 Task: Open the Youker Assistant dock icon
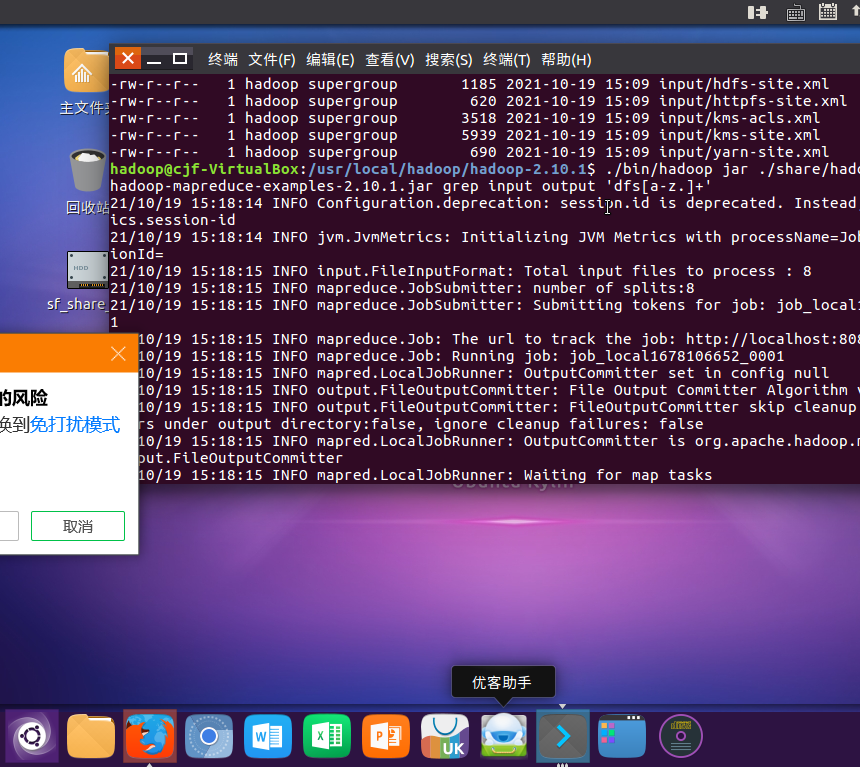[x=503, y=736]
